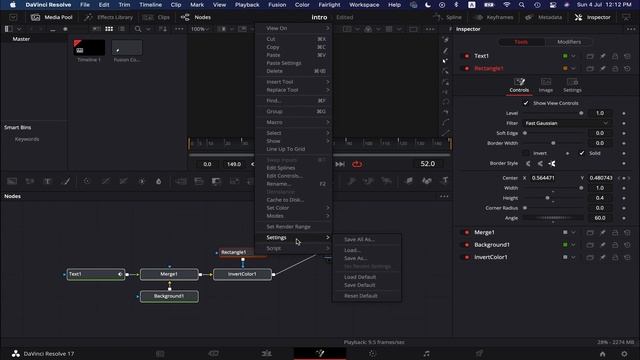Toggle Background1 enable red dot in Inspector
Viewport: 640px width, 360px height.
(467, 245)
